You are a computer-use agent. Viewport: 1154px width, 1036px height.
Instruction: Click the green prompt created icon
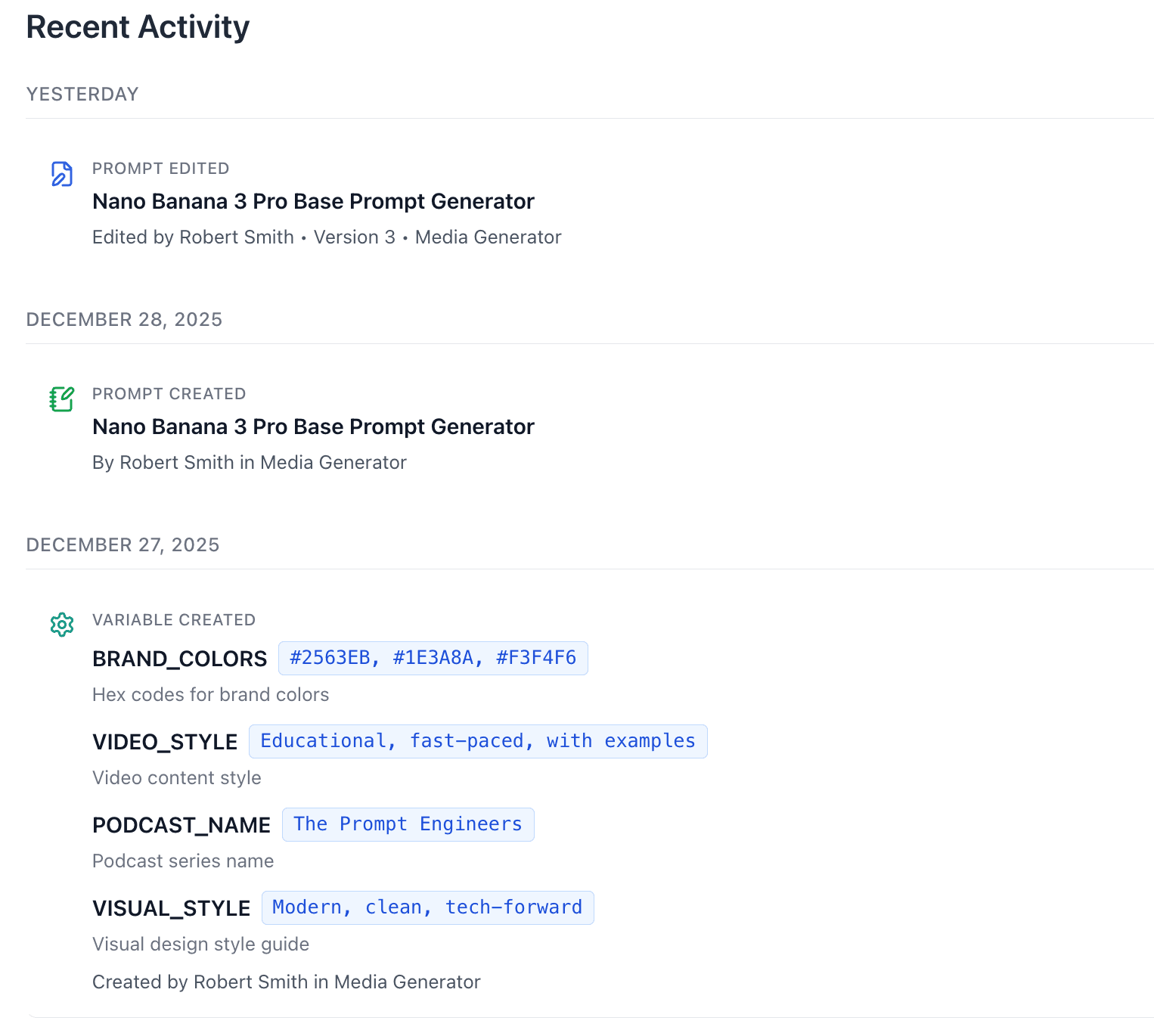(x=61, y=399)
